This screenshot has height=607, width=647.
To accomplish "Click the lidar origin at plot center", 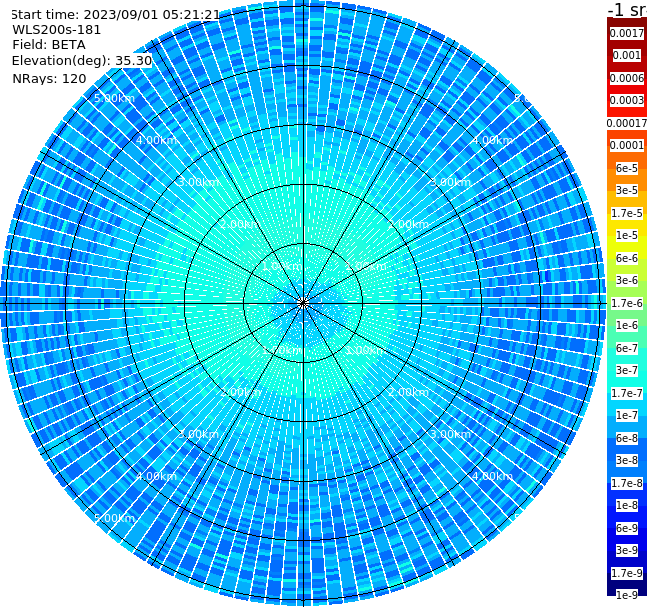I will [x=303, y=303].
